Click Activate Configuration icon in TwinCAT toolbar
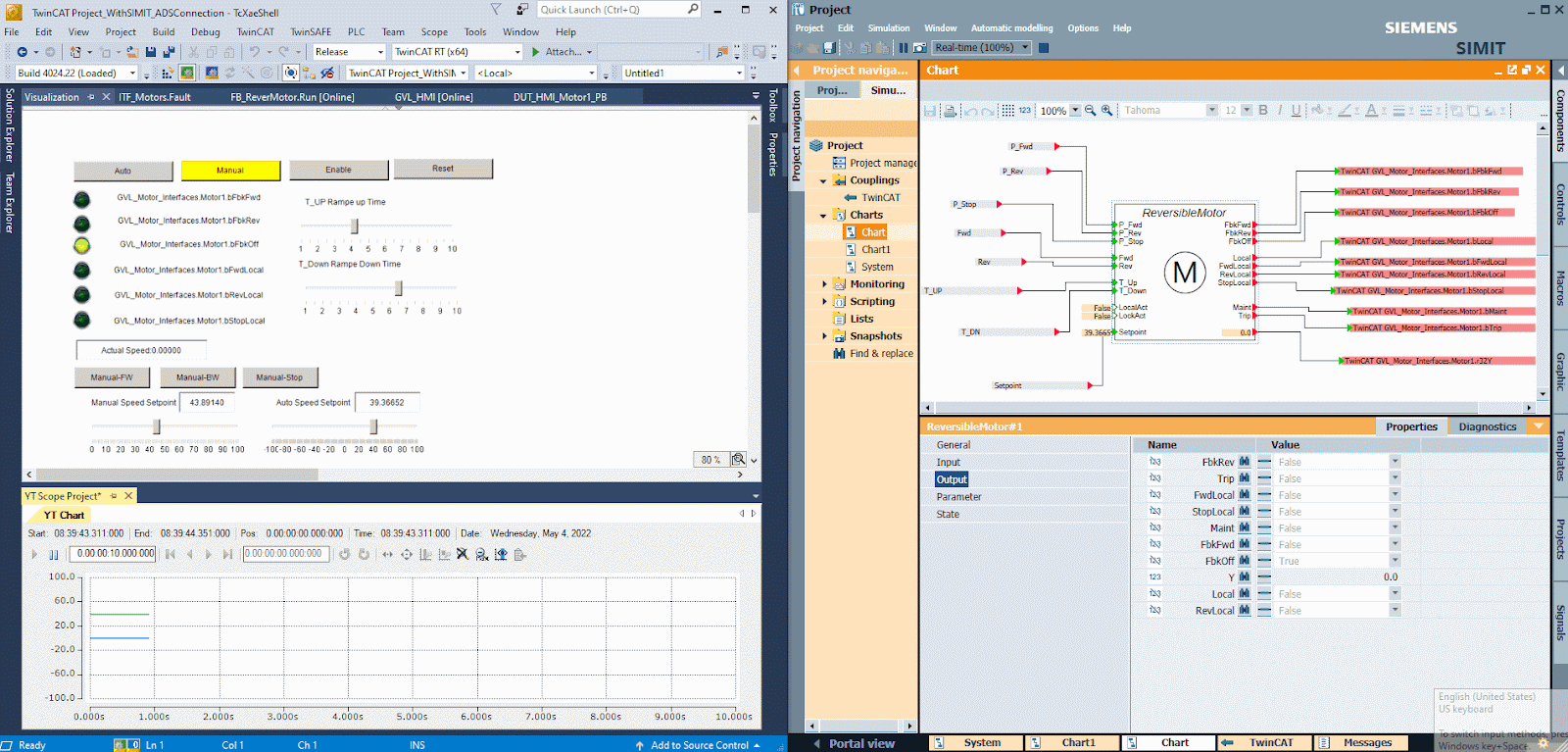The image size is (1568, 752). (167, 73)
